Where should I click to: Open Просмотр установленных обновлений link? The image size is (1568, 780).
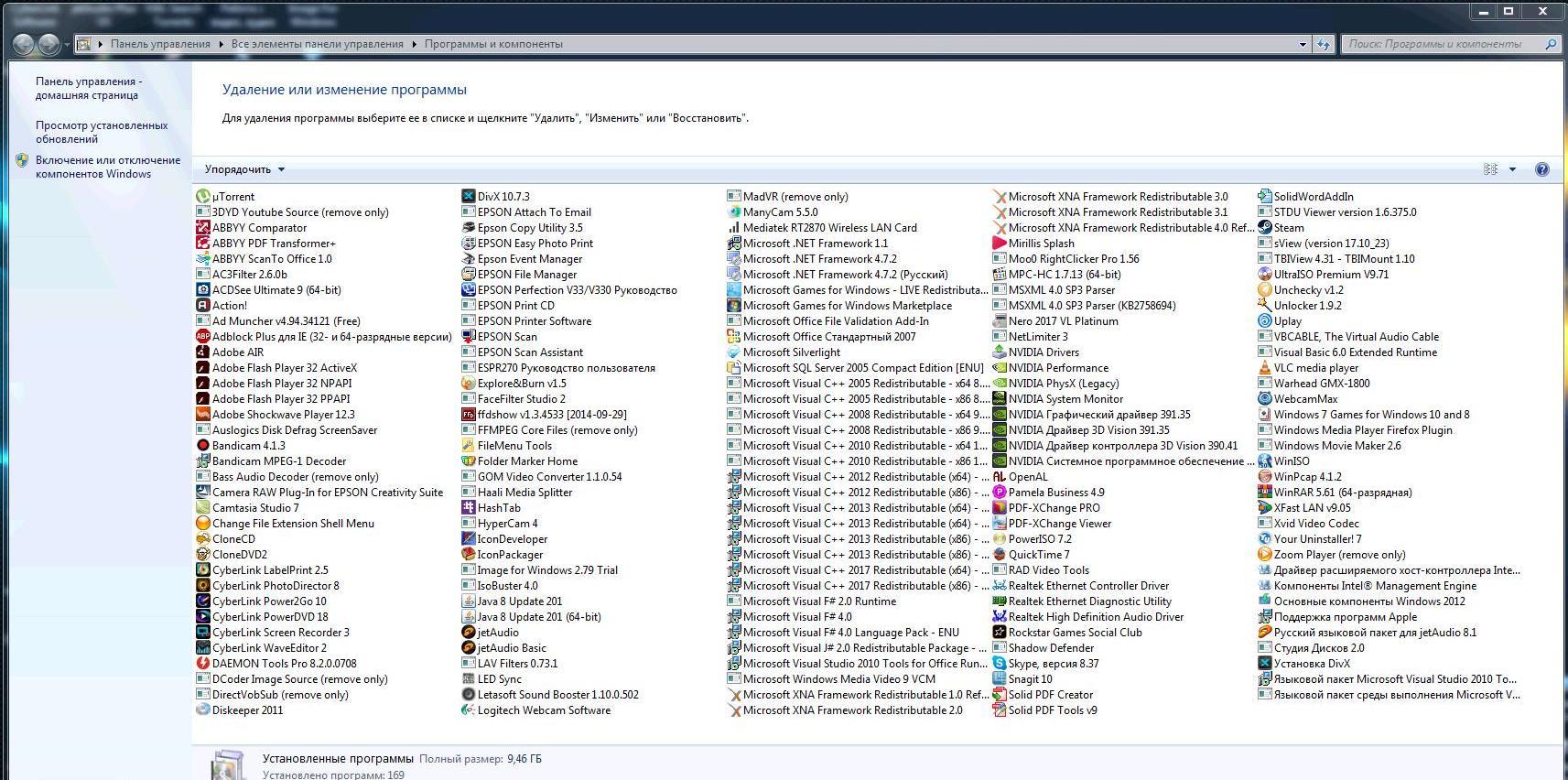point(102,132)
